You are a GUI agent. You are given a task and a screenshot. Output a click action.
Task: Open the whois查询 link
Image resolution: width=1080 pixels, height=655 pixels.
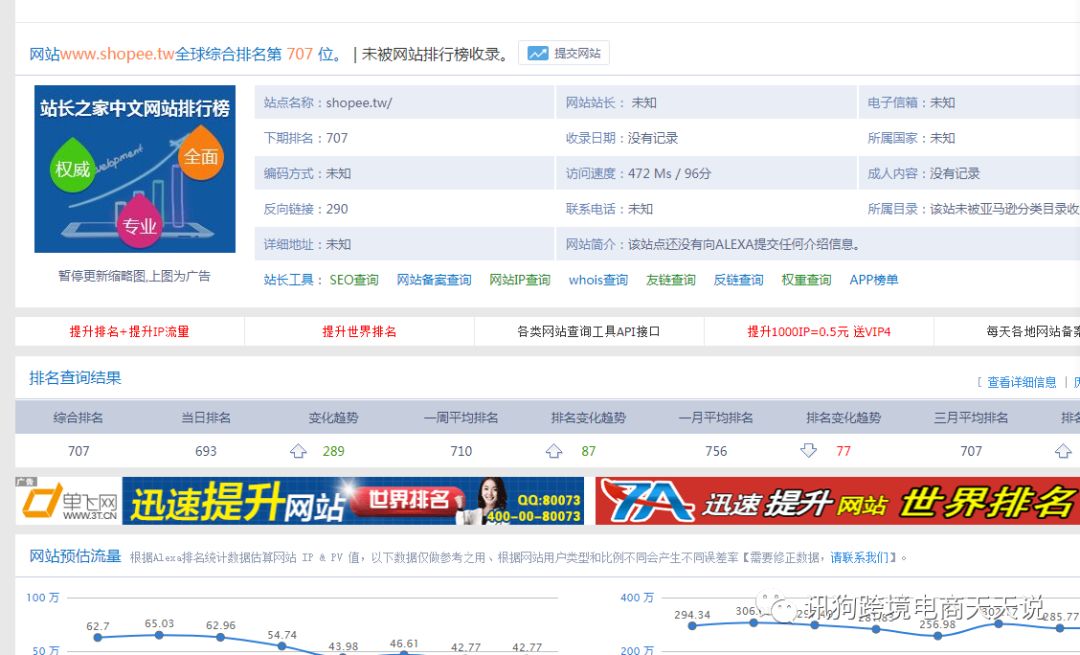point(598,280)
